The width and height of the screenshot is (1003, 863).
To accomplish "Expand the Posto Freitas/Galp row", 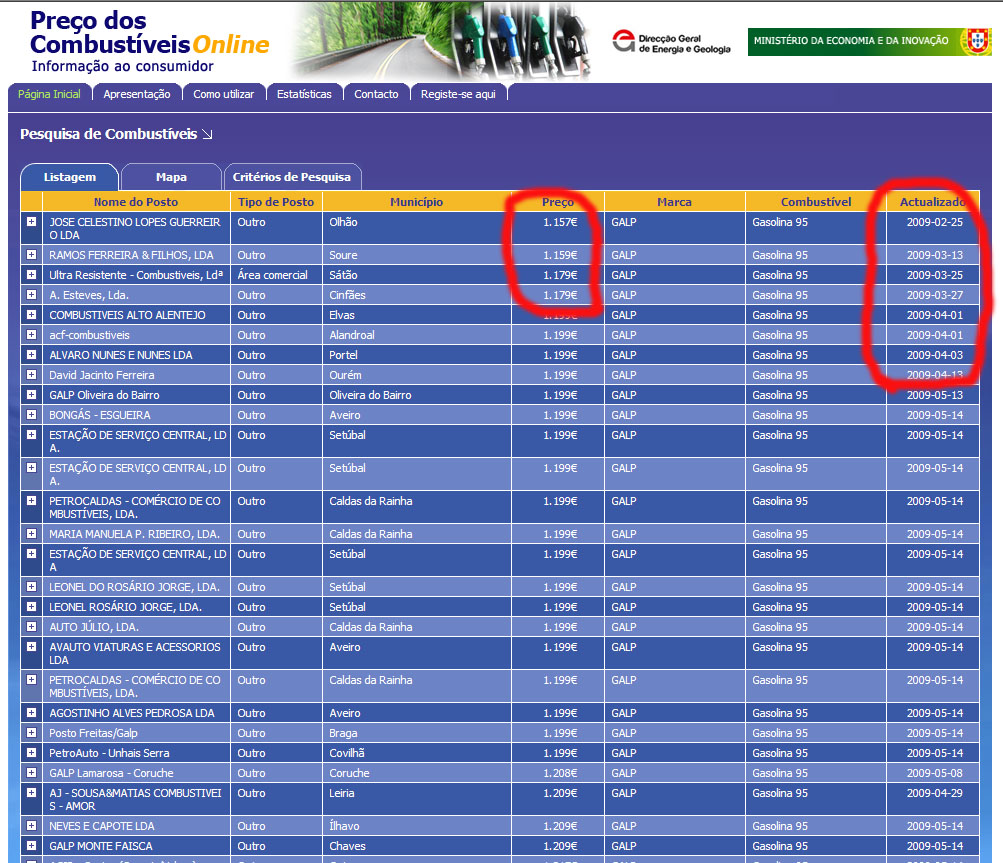I will pyautogui.click(x=31, y=732).
